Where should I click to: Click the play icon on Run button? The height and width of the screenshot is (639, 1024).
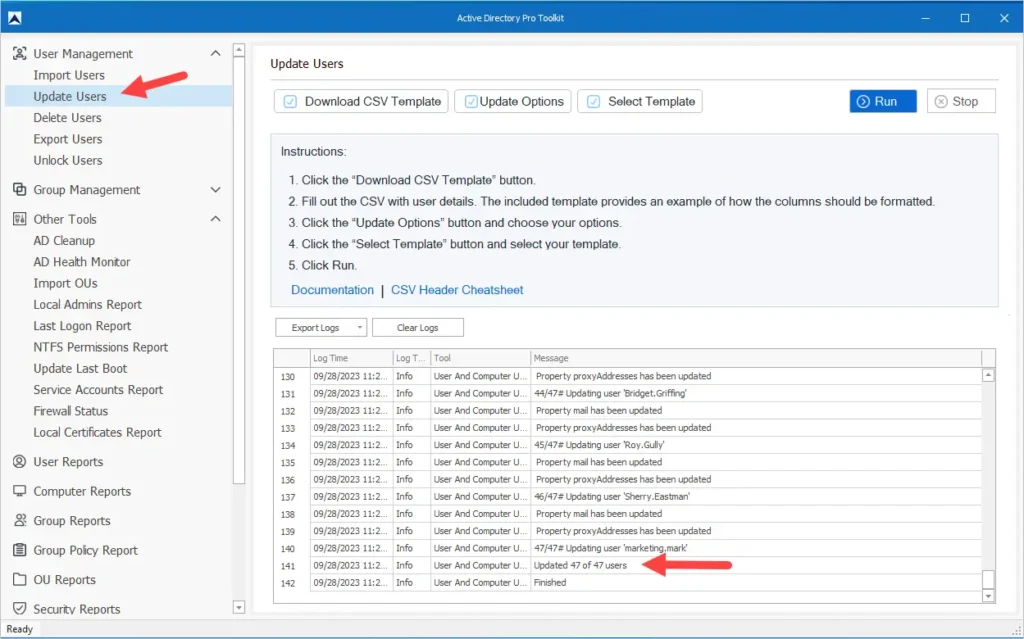coord(863,101)
